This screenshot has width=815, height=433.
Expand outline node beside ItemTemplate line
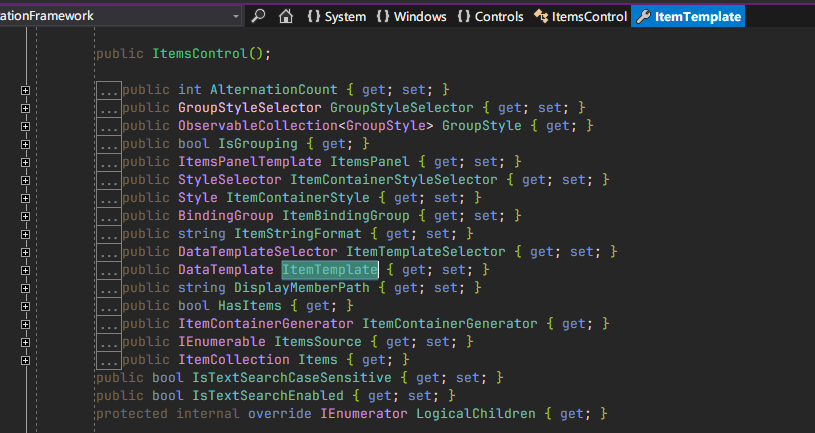[x=25, y=270]
